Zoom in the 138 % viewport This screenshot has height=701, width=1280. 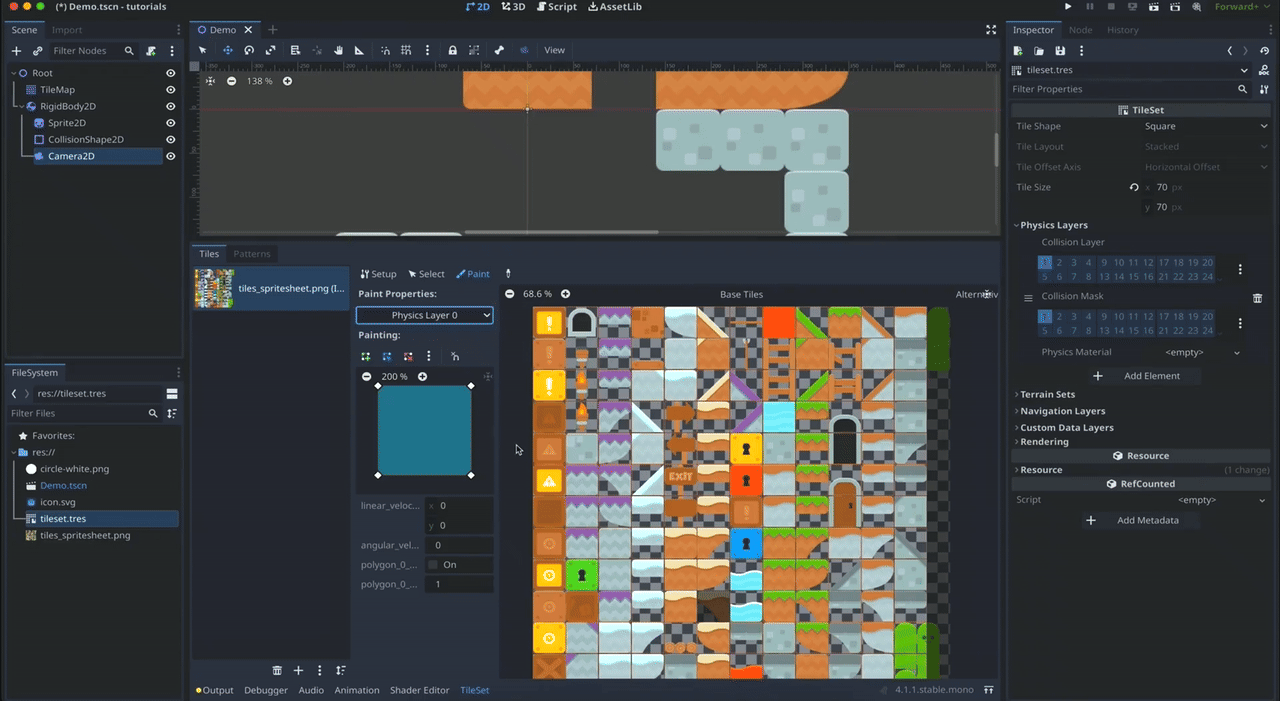pos(287,81)
